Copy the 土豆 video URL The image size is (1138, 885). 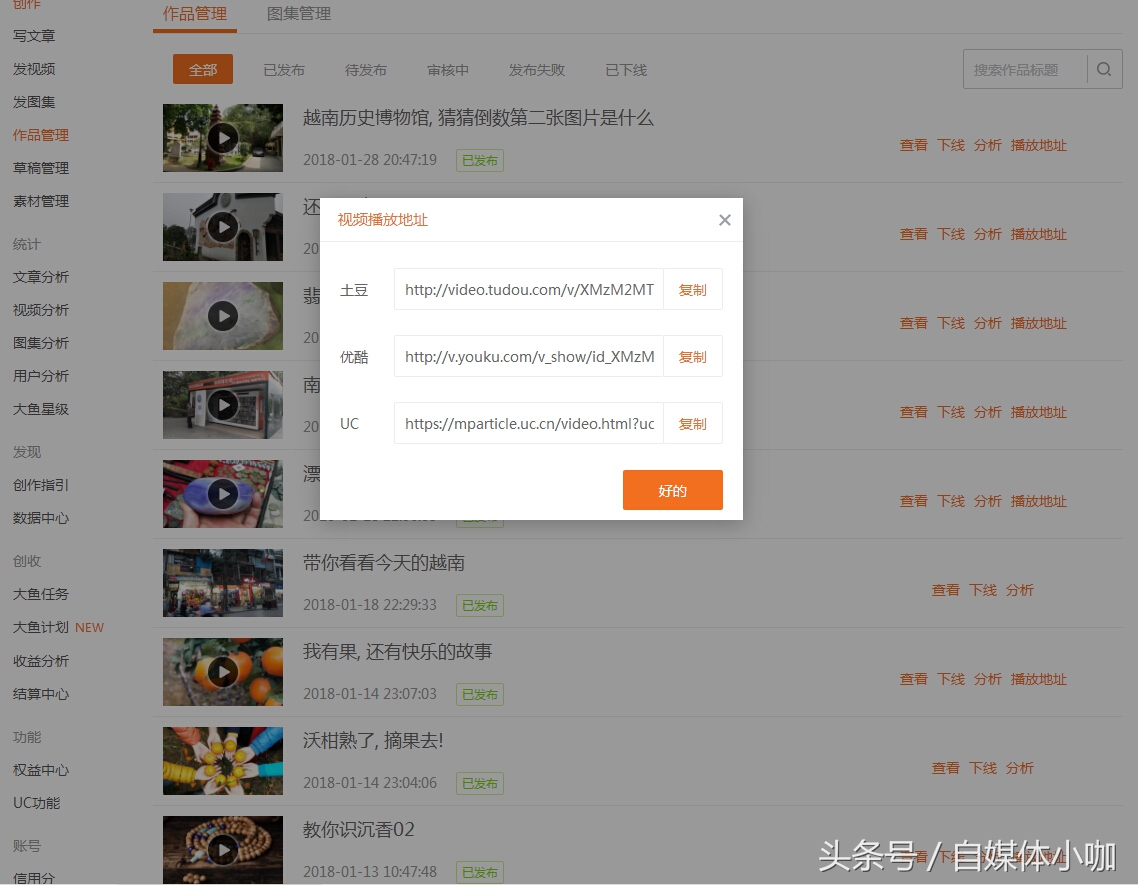coord(691,289)
